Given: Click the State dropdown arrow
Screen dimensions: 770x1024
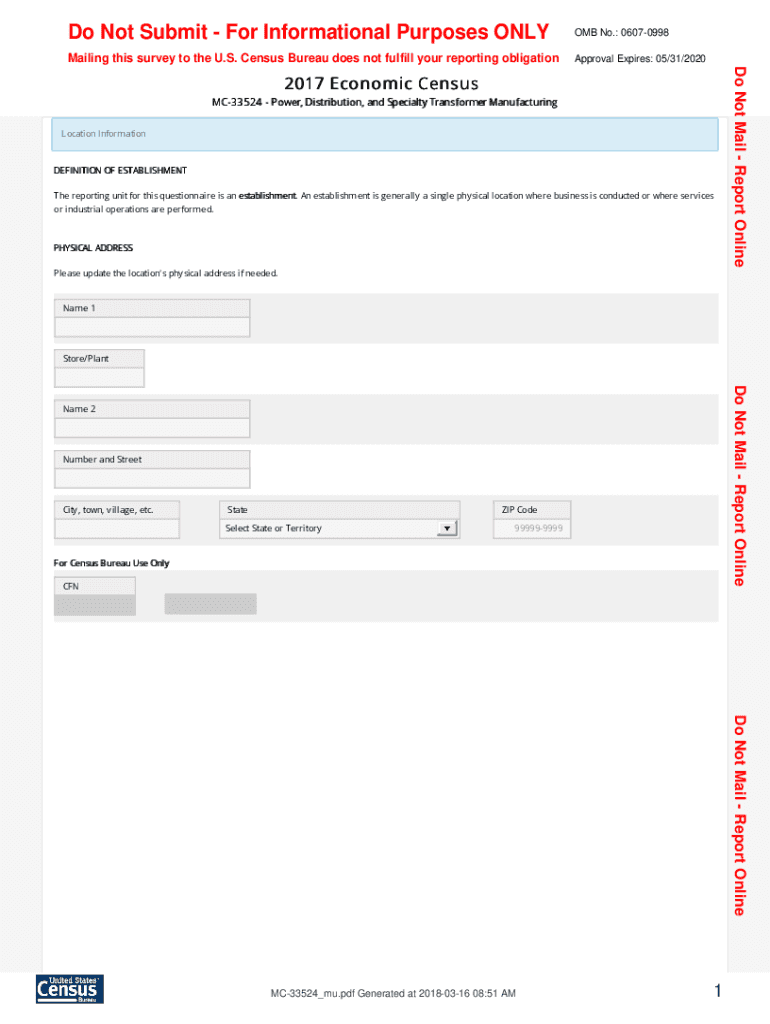Looking at the screenshot, I should [448, 527].
